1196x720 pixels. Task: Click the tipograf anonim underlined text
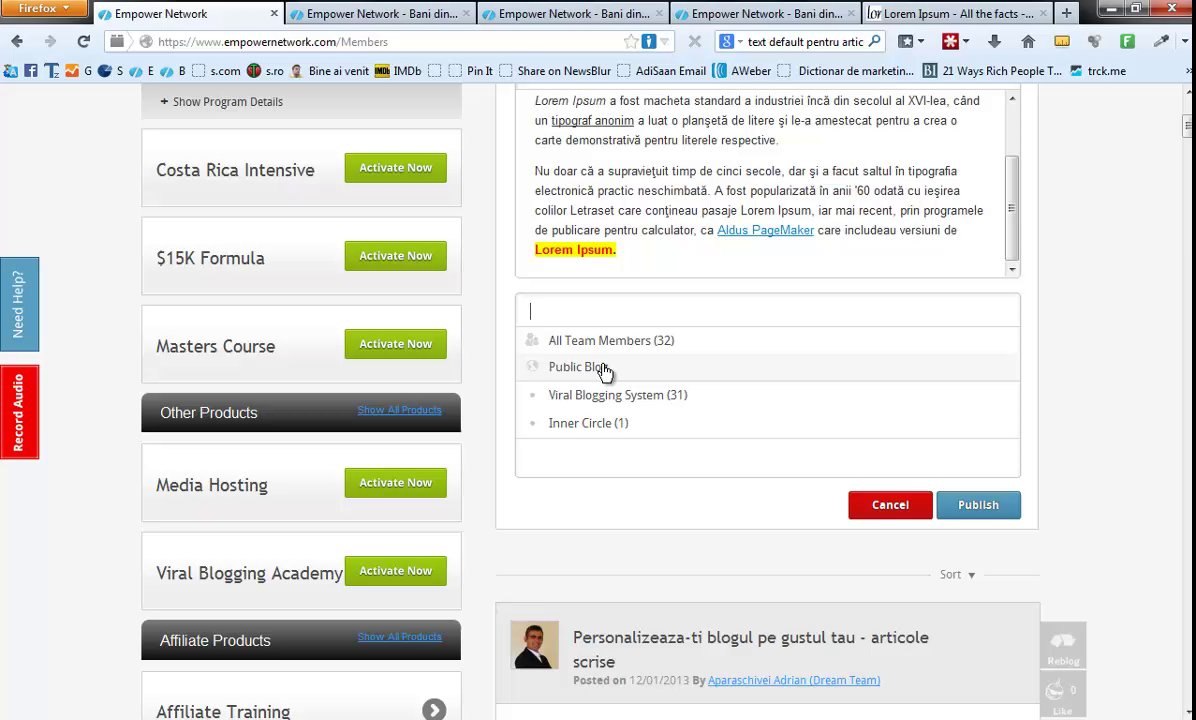pos(593,121)
